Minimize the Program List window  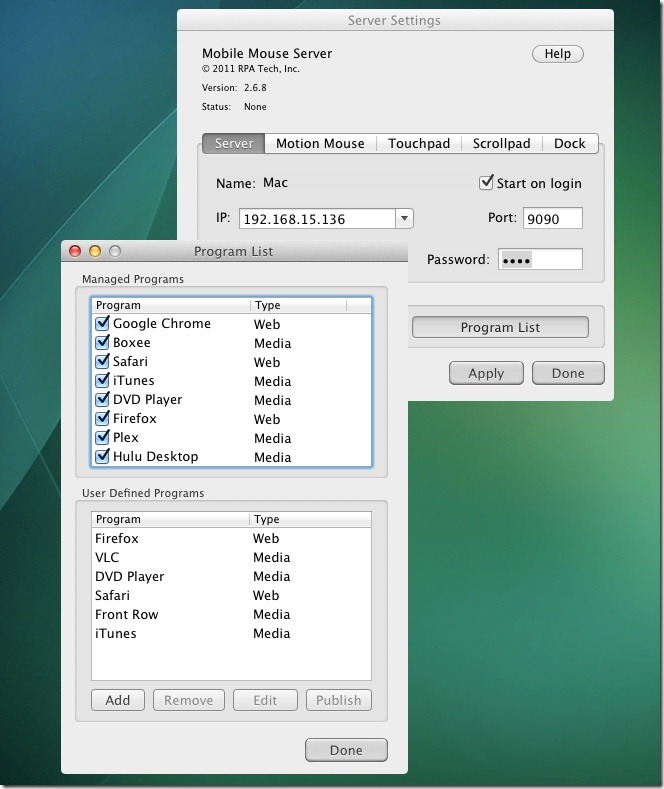click(x=95, y=251)
